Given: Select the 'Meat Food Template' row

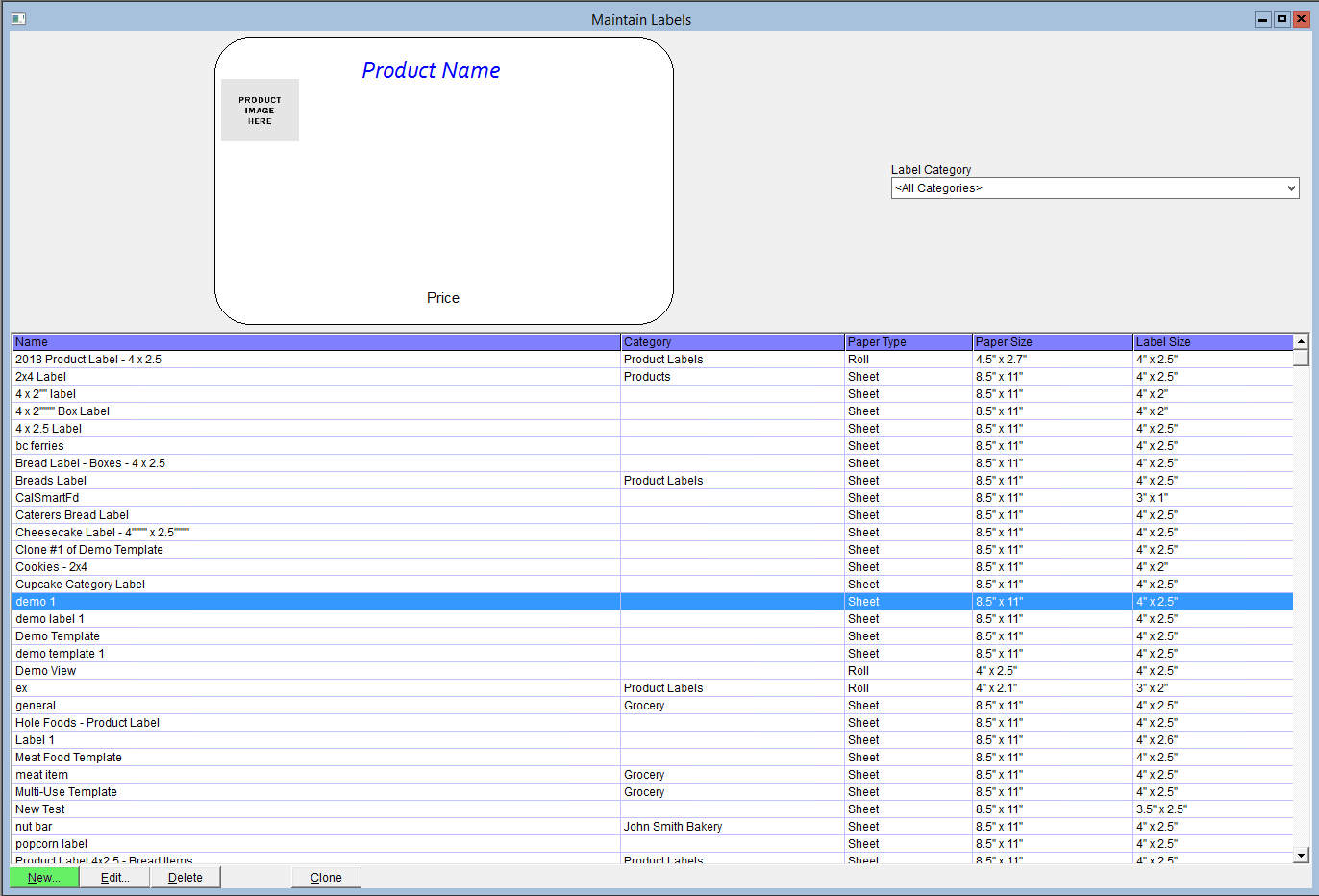Looking at the screenshot, I should [x=653, y=758].
